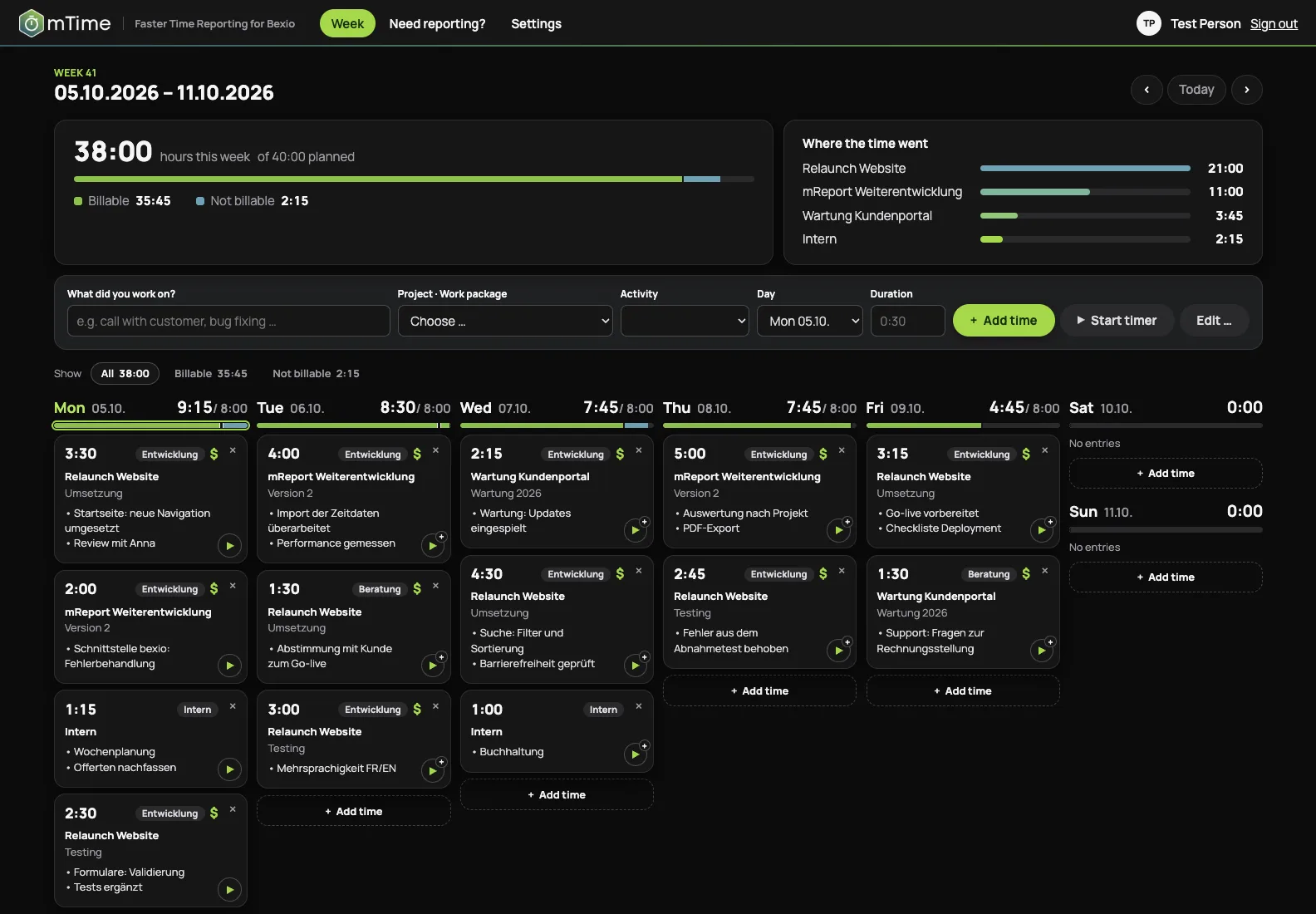Screen dimensions: 1316x914
Task: Delete Monday's 1:15 Intern entry
Action: click(x=233, y=706)
